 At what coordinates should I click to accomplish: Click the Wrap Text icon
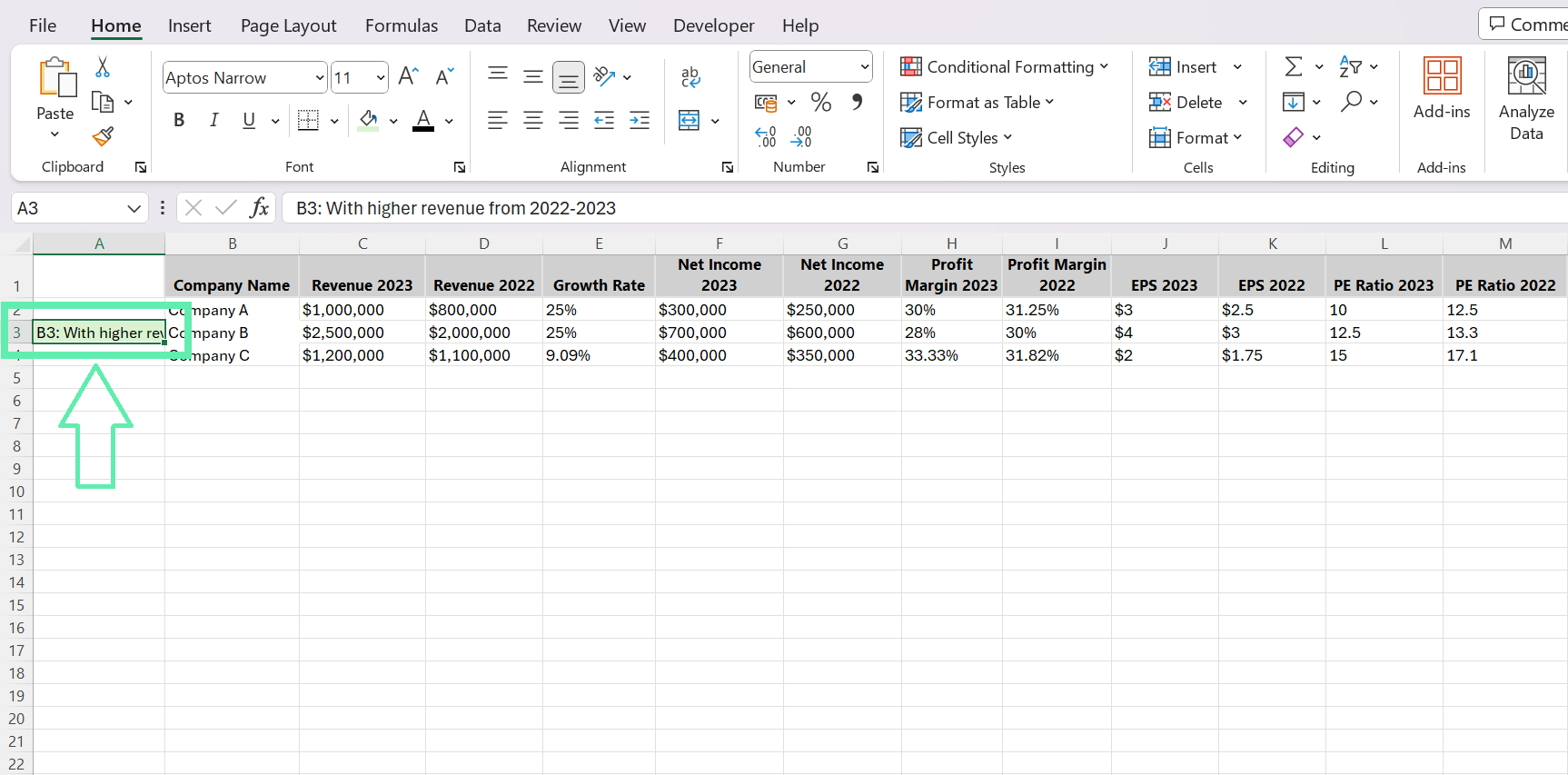coord(690,77)
